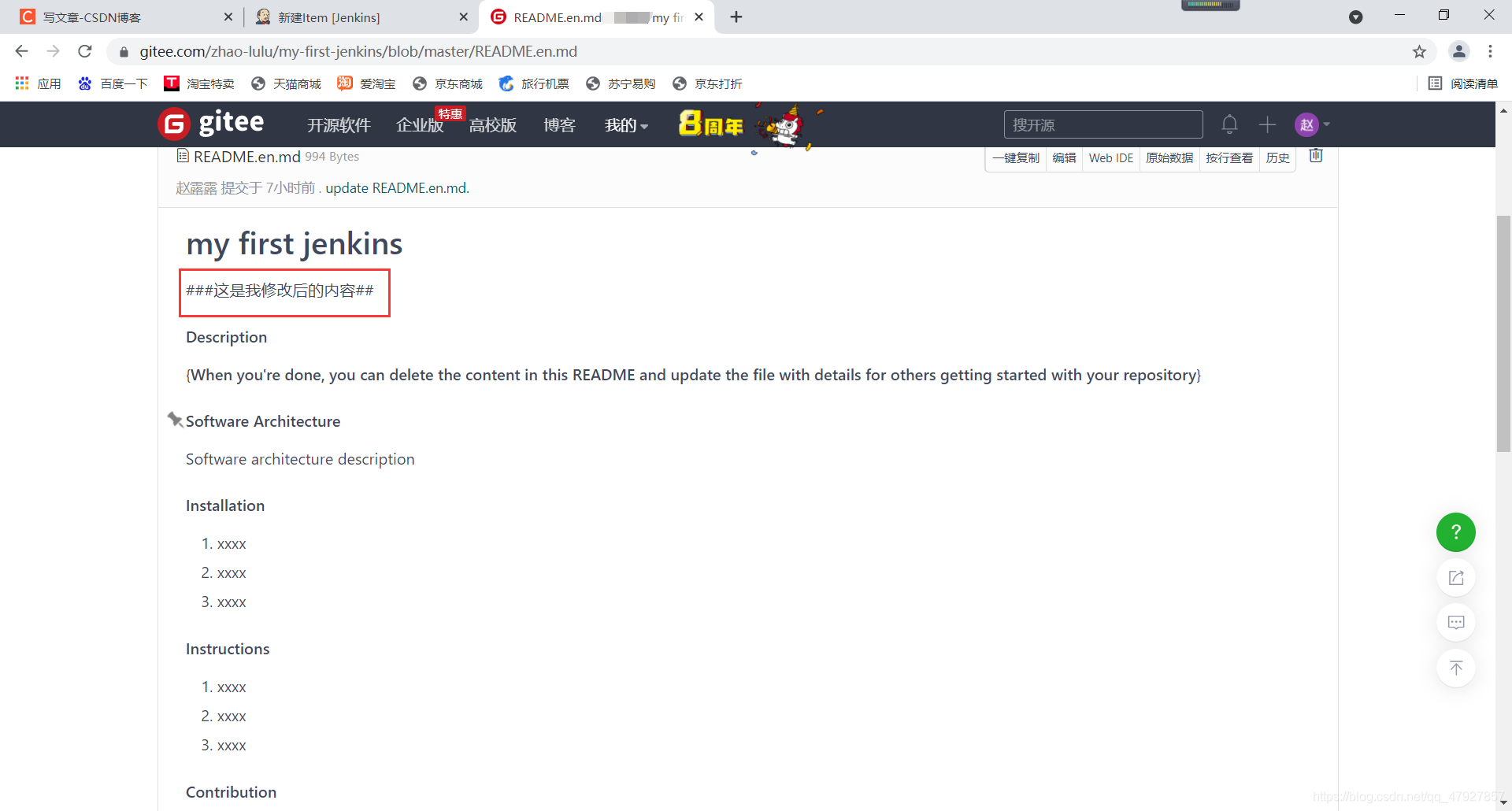Screen dimensions: 1512x811
Task: Open the 历史 history button
Action: click(1277, 157)
